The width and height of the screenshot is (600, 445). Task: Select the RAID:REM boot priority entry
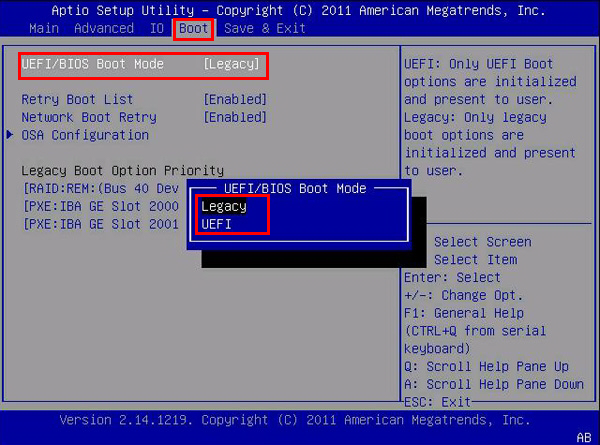pos(100,188)
